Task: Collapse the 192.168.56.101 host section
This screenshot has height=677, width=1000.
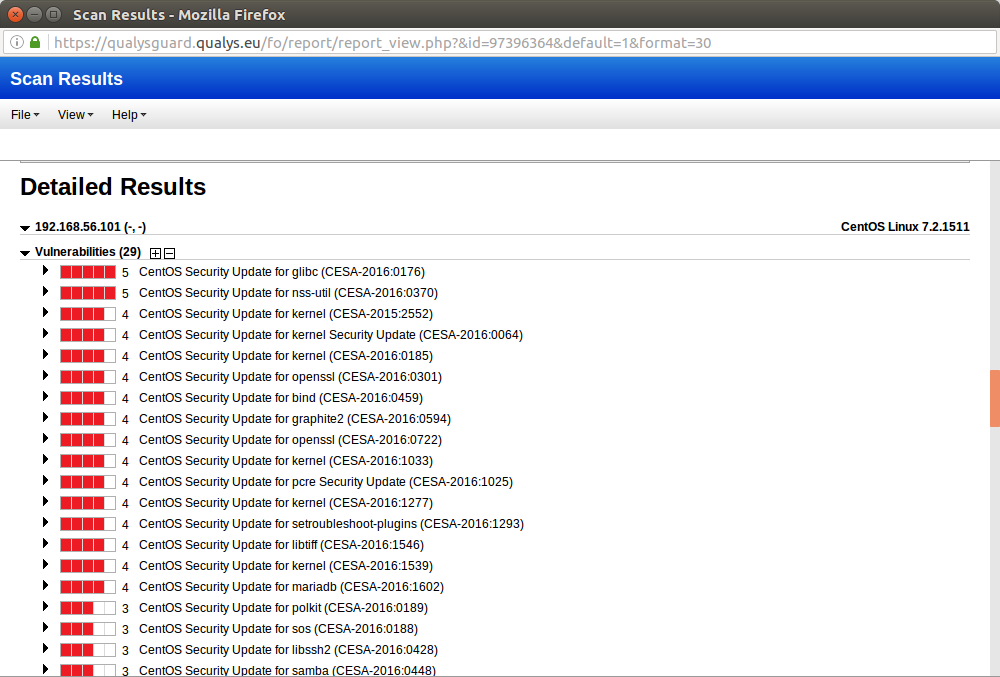Action: pyautogui.click(x=25, y=228)
